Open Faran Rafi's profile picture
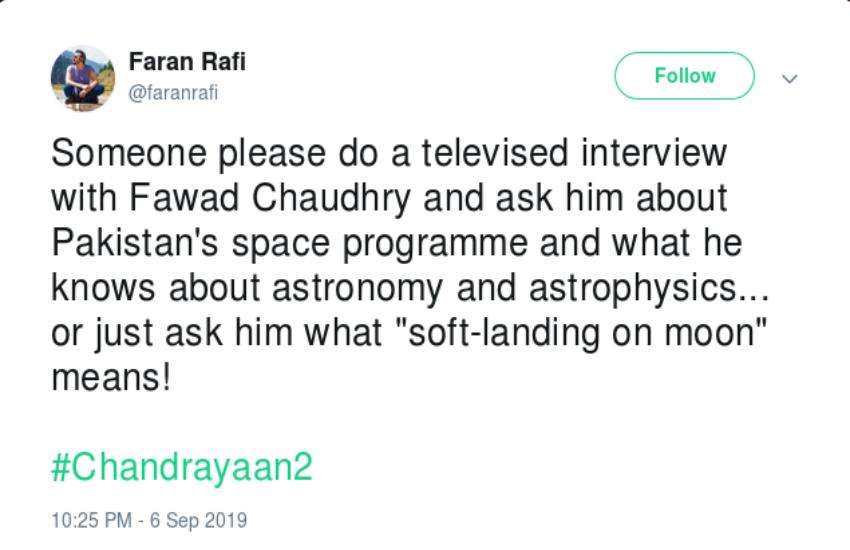Screen dimensions: 850x550 tap(83, 78)
